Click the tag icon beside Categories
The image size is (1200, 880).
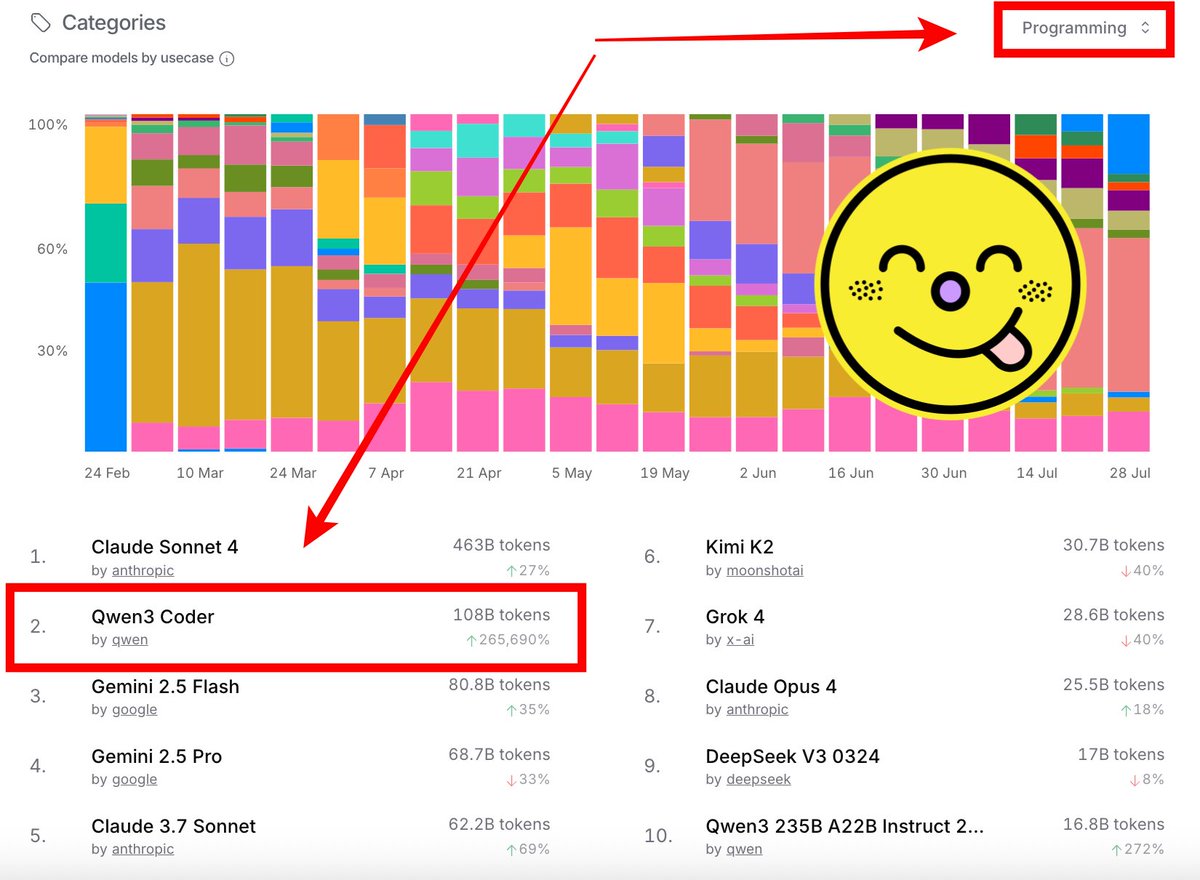(41, 22)
